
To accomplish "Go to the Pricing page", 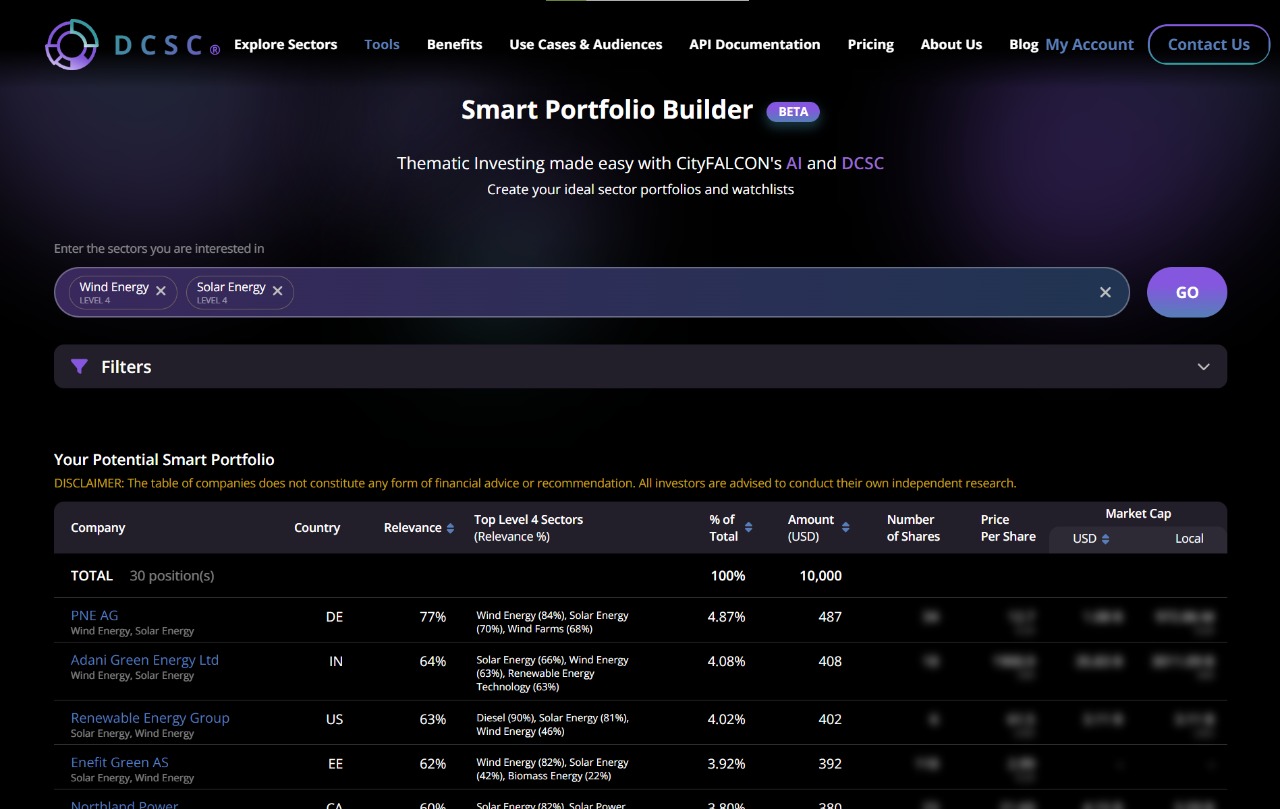I will click(x=871, y=44).
